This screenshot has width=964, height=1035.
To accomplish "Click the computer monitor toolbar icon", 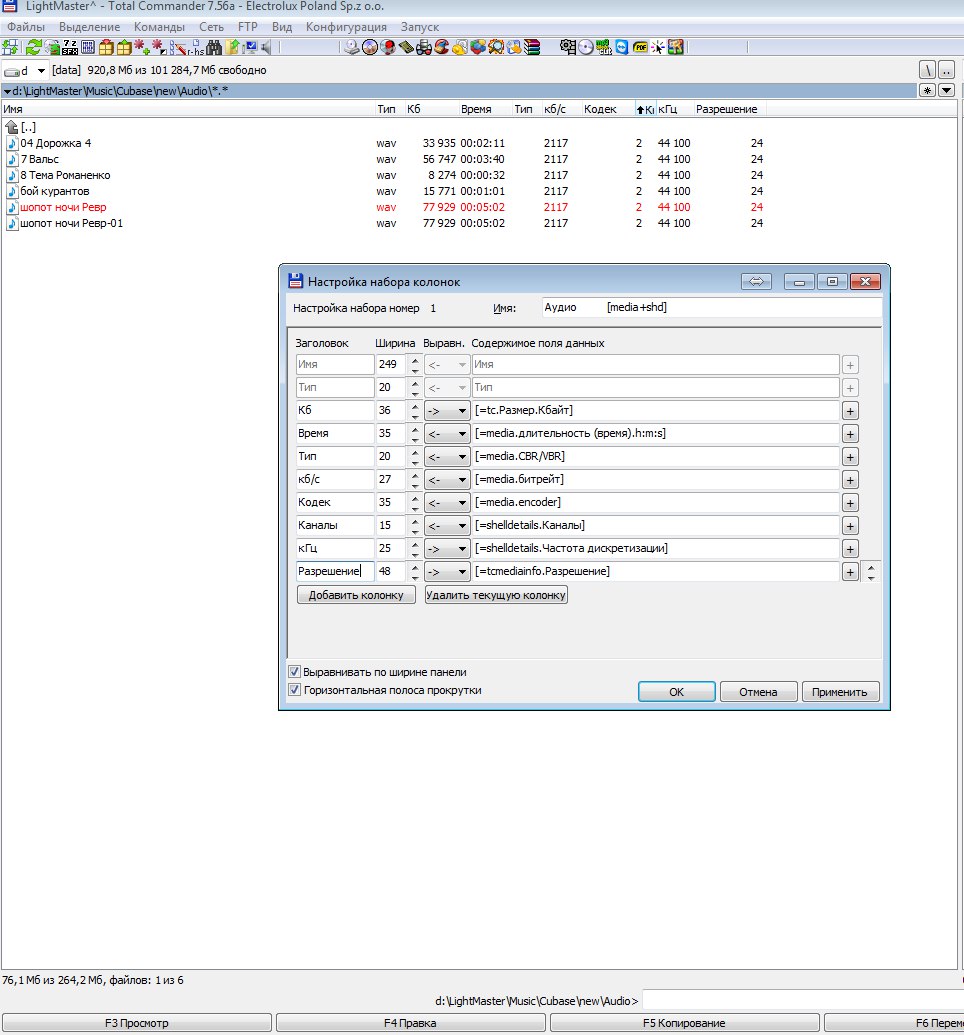I will tap(250, 47).
